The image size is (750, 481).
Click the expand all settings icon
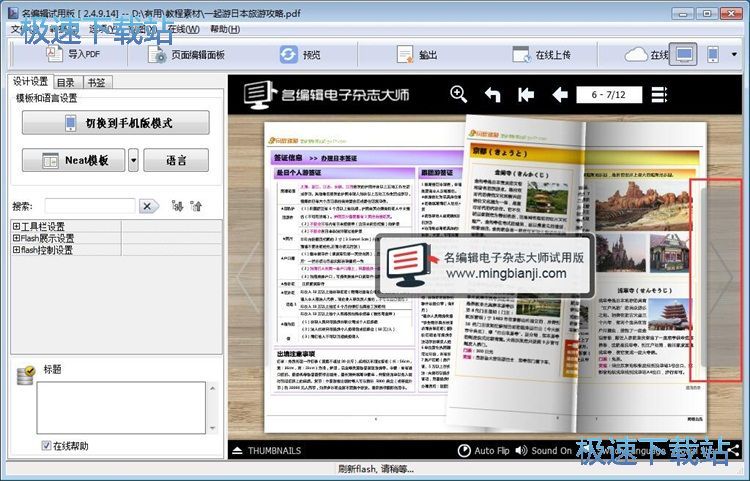[x=177, y=206]
